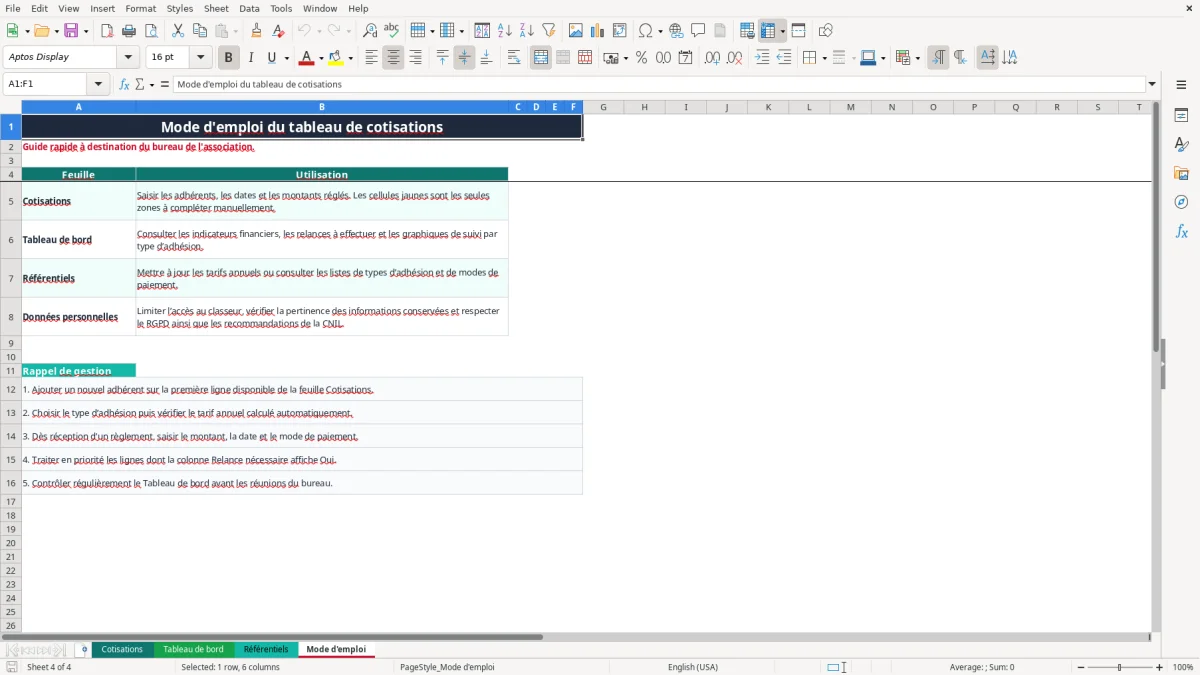Open the font color dropdown arrow

[321, 58]
